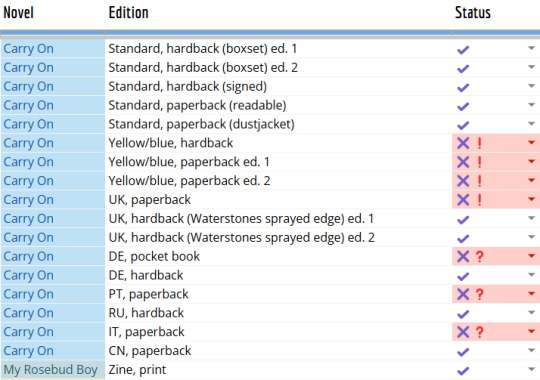
Task: Click red question mark on IT, paperback row
Action: tap(480, 332)
